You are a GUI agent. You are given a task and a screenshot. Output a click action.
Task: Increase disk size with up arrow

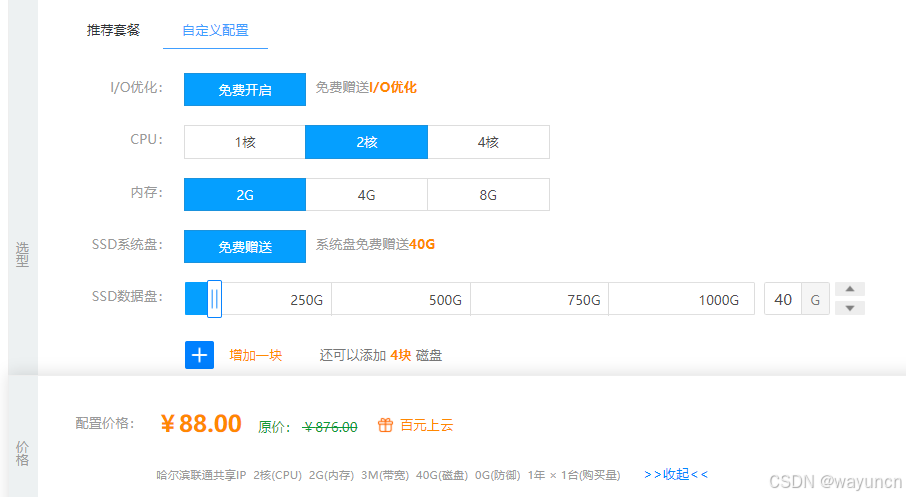850,289
